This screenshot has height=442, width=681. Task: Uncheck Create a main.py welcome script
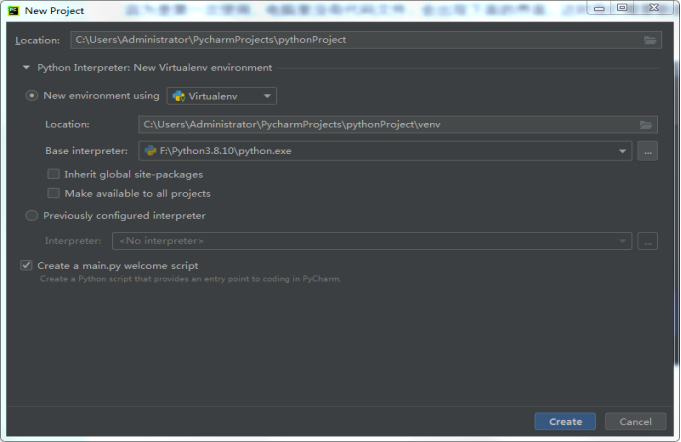pos(26,265)
